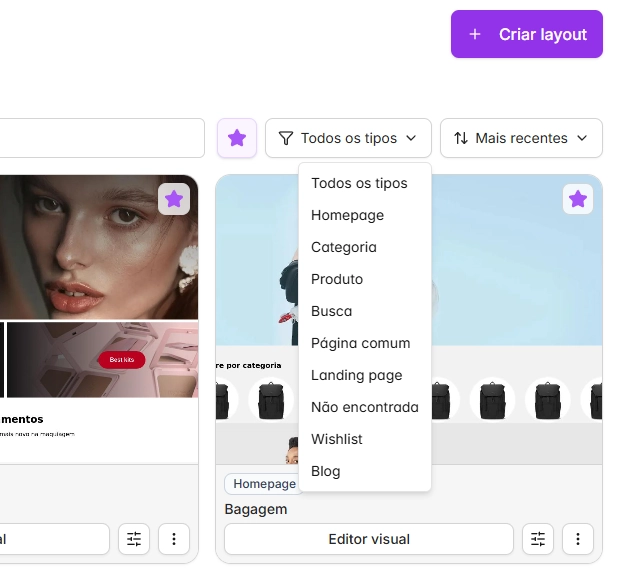Click the funnel filter icon
This screenshot has width=619, height=570.
click(286, 138)
